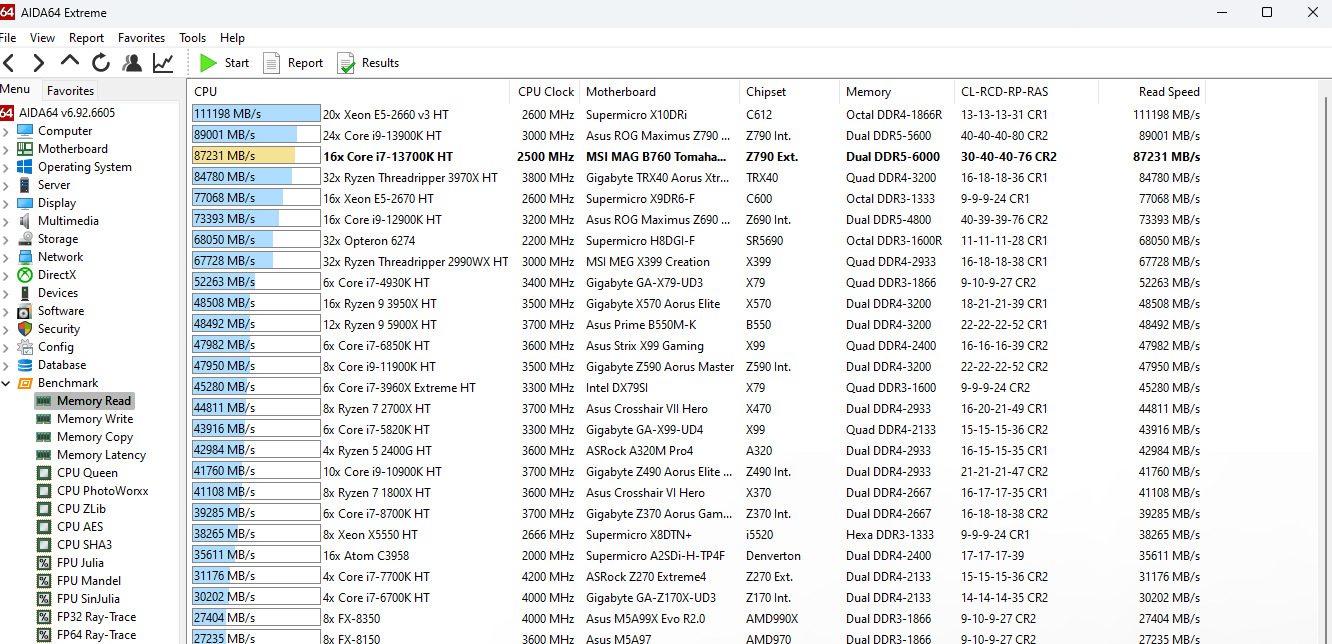Select the DirectX Xbox icon in tree
This screenshot has width=1332, height=644.
click(x=25, y=275)
